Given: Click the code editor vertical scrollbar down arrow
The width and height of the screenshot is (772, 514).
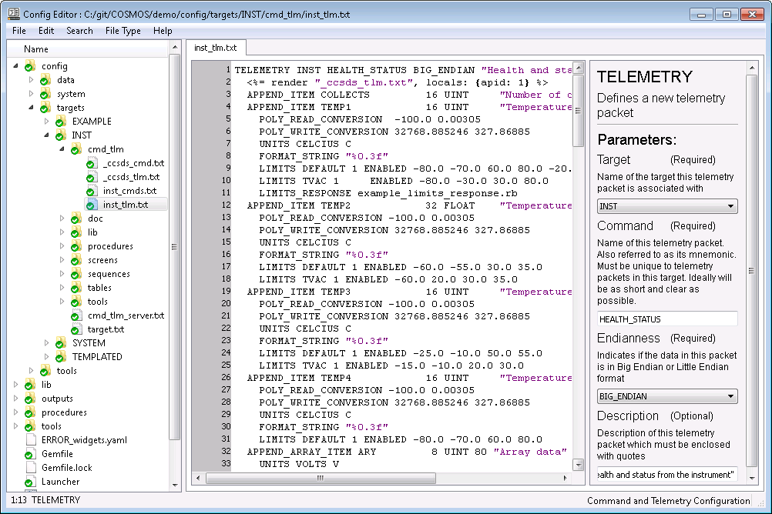Looking at the screenshot, I should 578,464.
